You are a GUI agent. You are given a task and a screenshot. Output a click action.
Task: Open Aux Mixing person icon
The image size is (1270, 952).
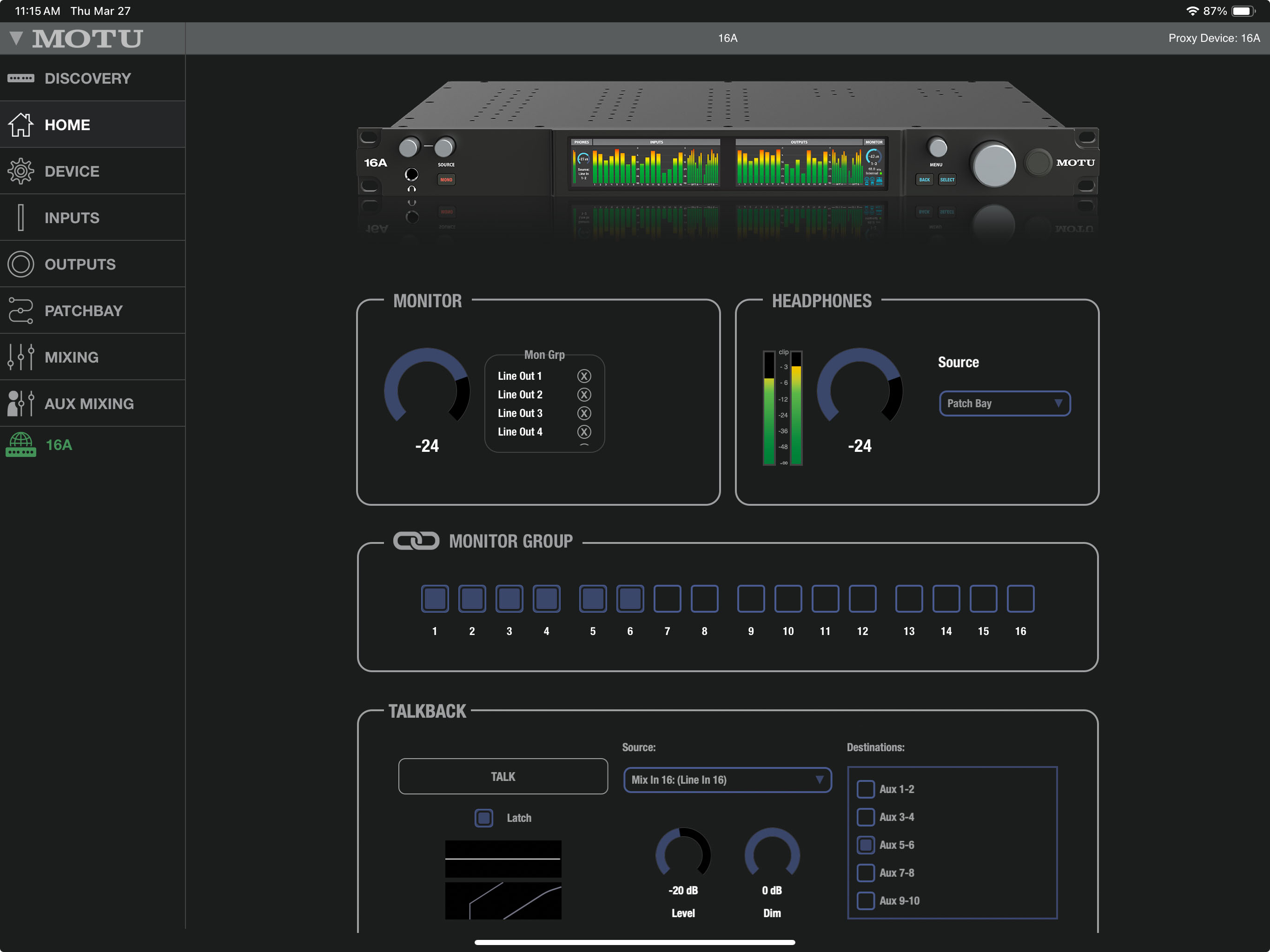[x=20, y=403]
